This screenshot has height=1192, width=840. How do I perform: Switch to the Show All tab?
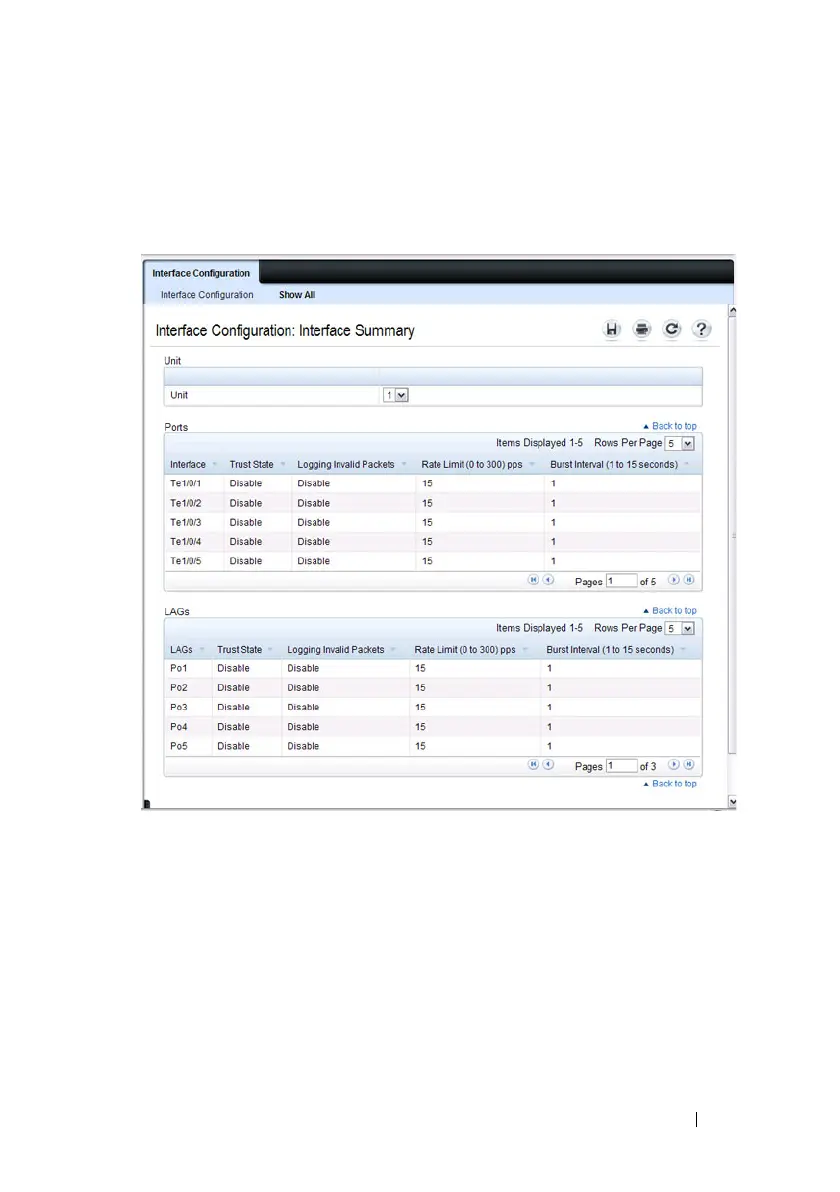(x=297, y=295)
